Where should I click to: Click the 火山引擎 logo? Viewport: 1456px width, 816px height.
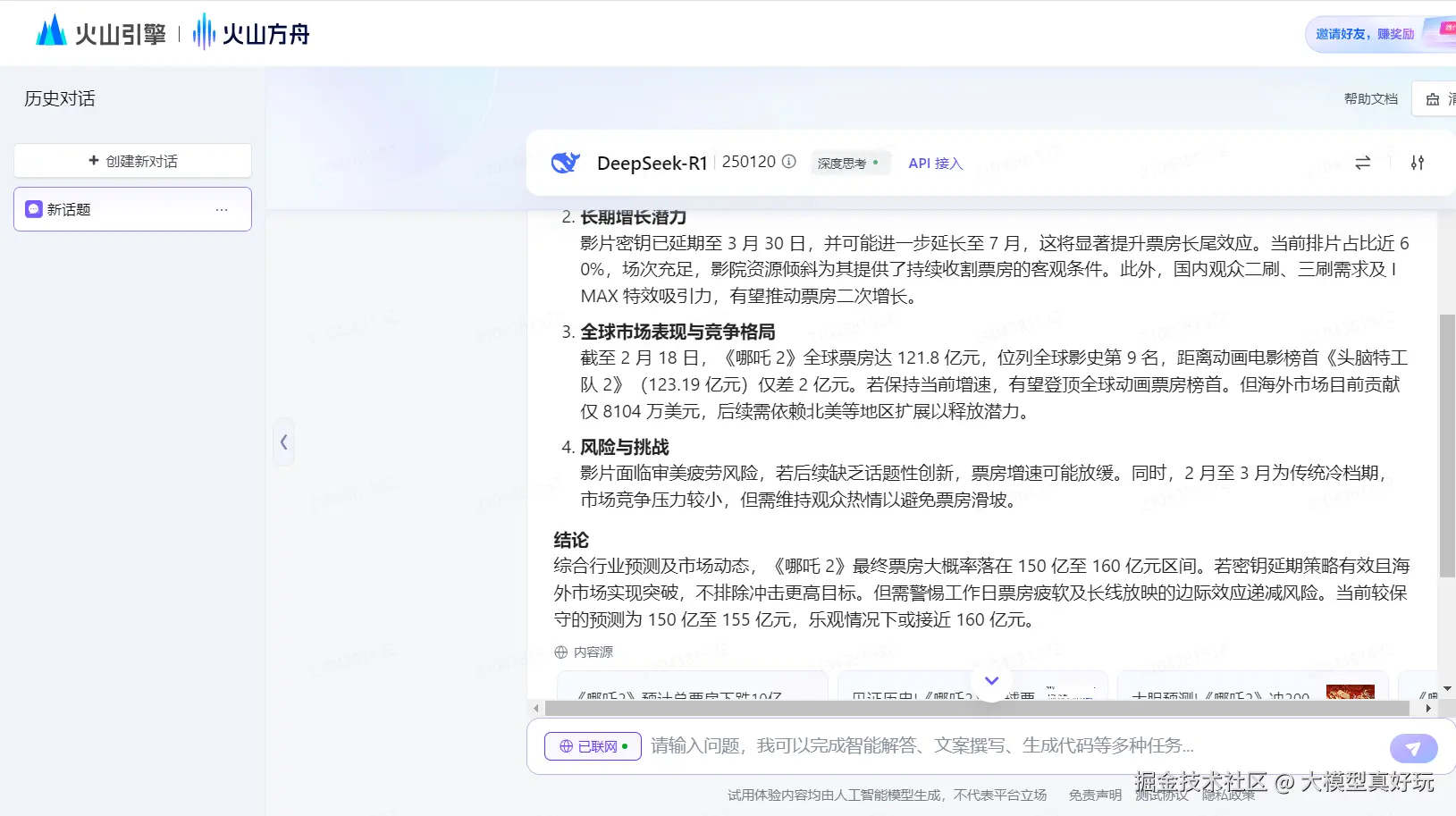(x=101, y=33)
